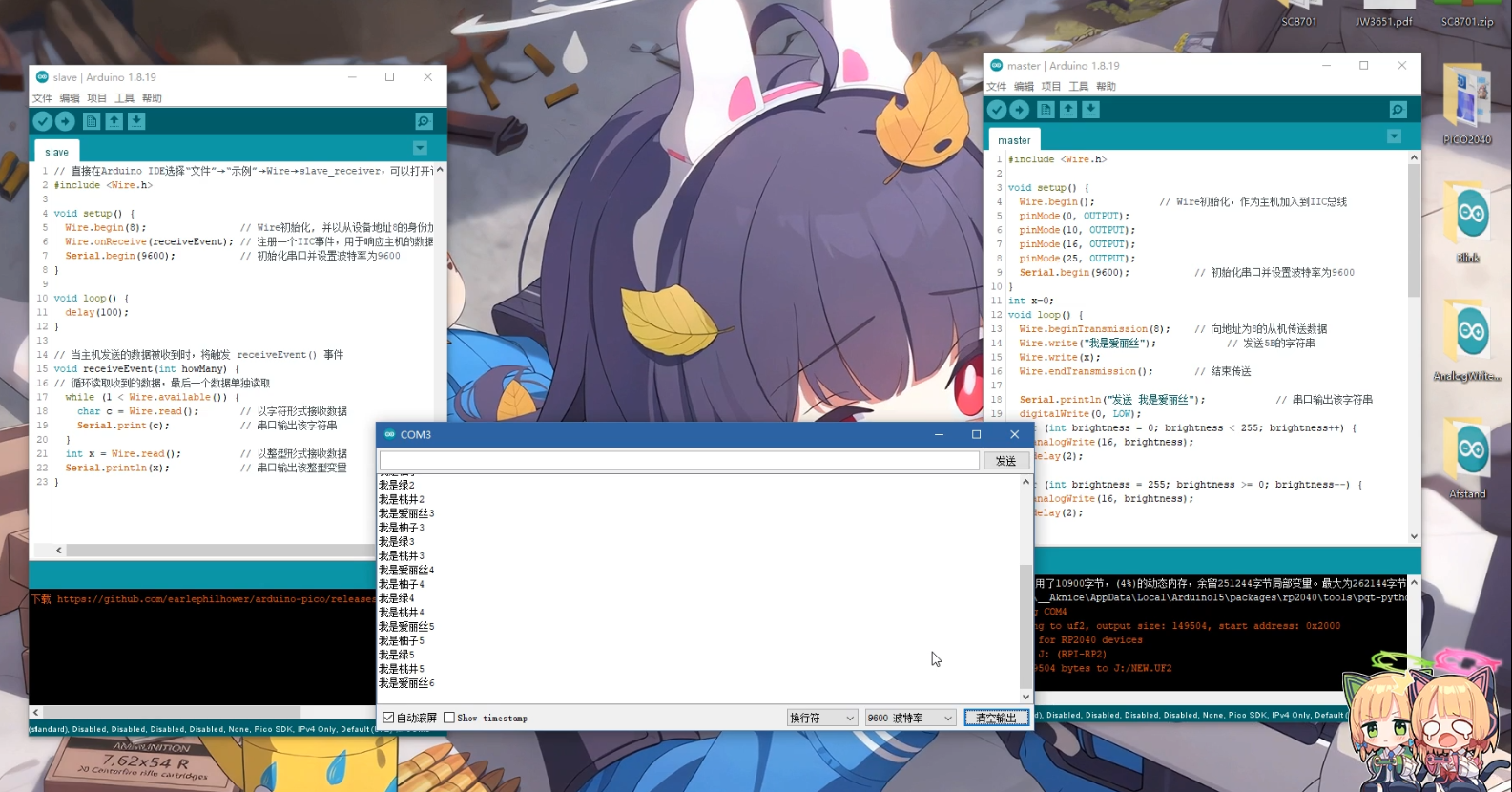Click the Arduino logo in slave title bar
Viewport: 1512px width, 792px height.
click(42, 77)
